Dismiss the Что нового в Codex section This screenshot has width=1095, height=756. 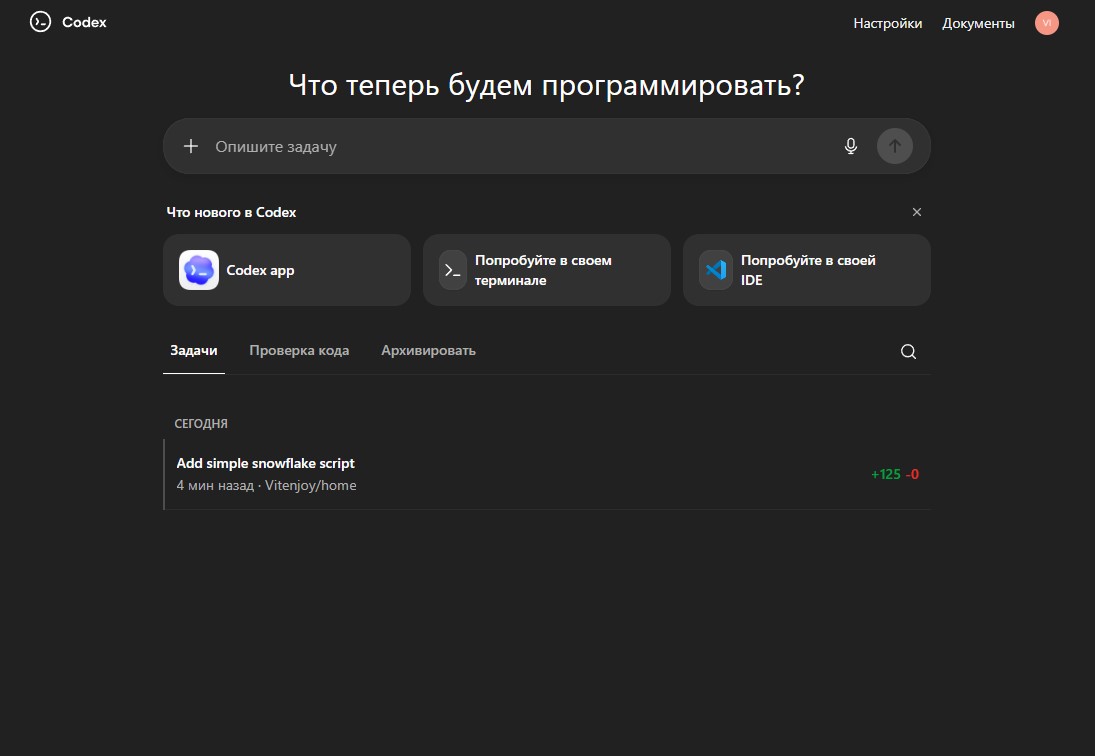(917, 212)
